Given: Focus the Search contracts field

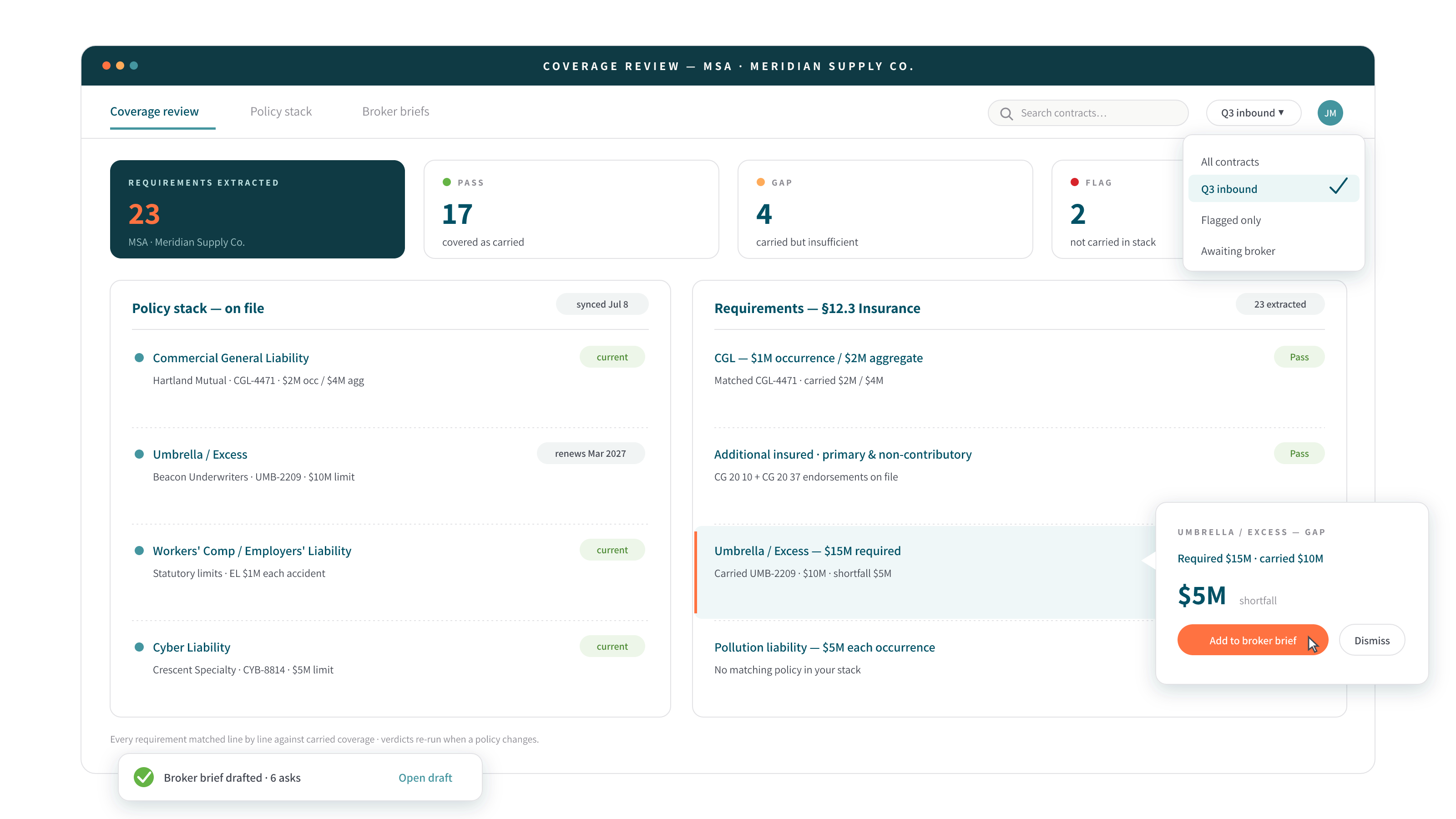Looking at the screenshot, I should 1088,113.
